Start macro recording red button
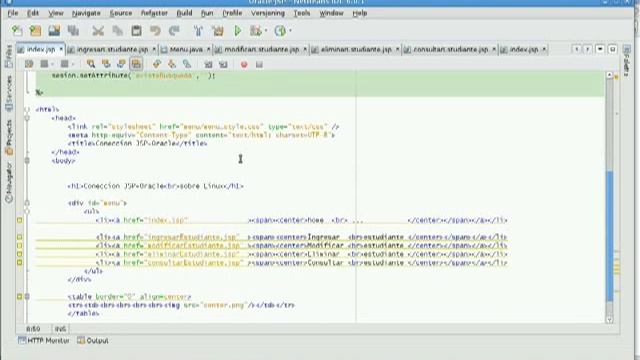 click(x=244, y=64)
